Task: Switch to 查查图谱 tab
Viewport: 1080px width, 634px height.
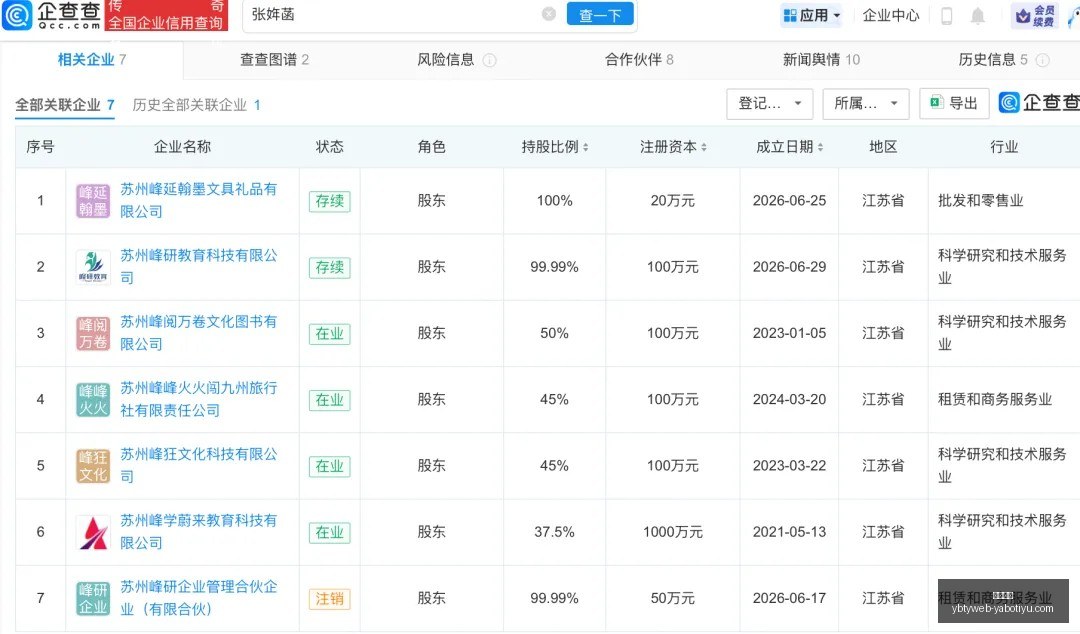Action: (274, 60)
